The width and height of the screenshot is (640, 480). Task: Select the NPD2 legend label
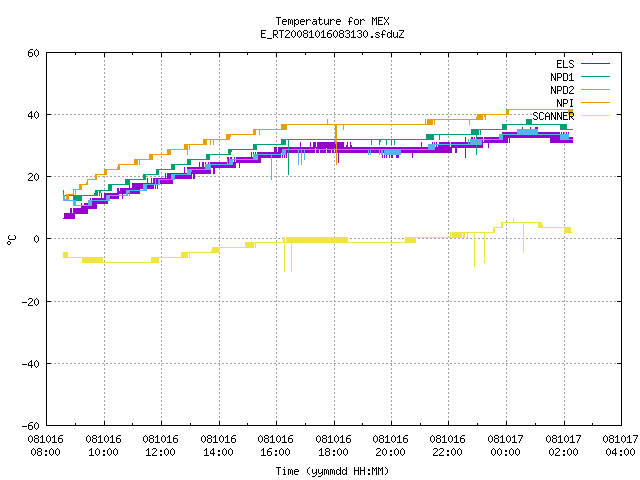pos(562,90)
